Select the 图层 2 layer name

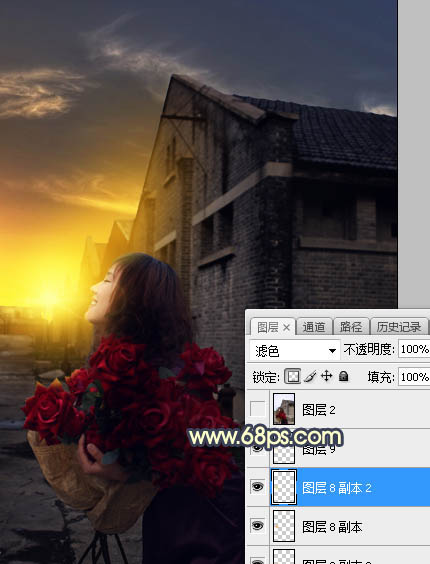(318, 410)
